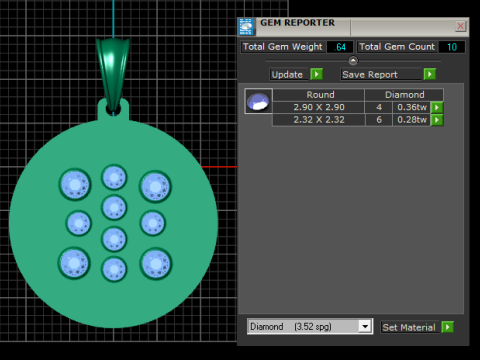Select the 2.32 X 2.32 size cell
Image resolution: width=480 pixels, height=360 pixels.
click(x=319, y=120)
